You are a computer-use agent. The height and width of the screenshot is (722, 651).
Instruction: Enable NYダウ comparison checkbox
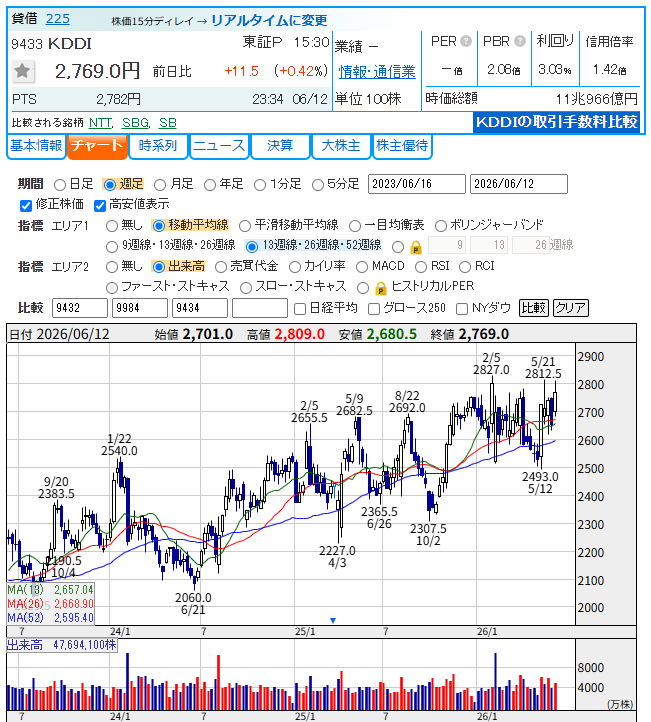pyautogui.click(x=462, y=309)
